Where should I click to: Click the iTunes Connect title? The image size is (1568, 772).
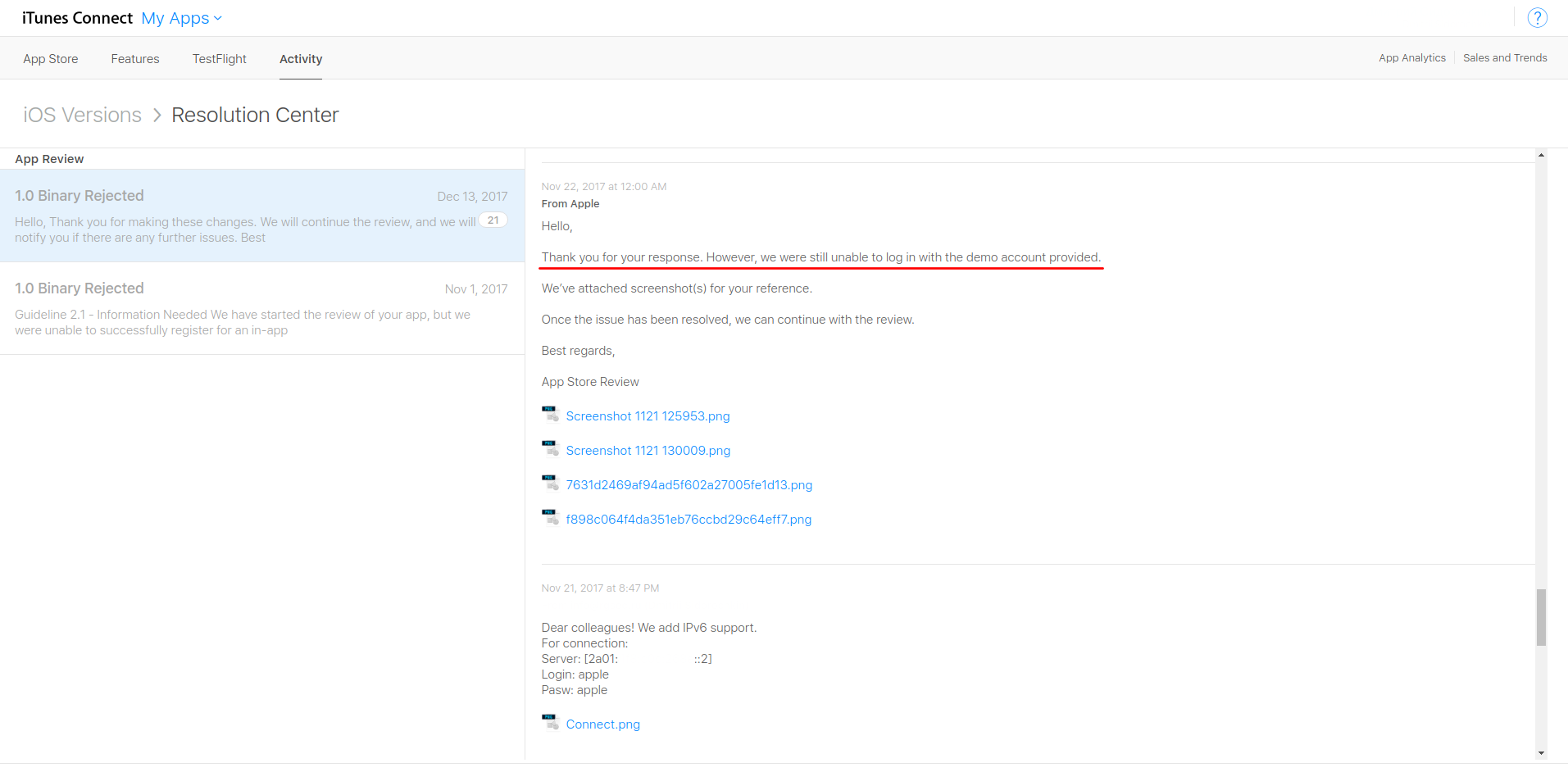(77, 18)
